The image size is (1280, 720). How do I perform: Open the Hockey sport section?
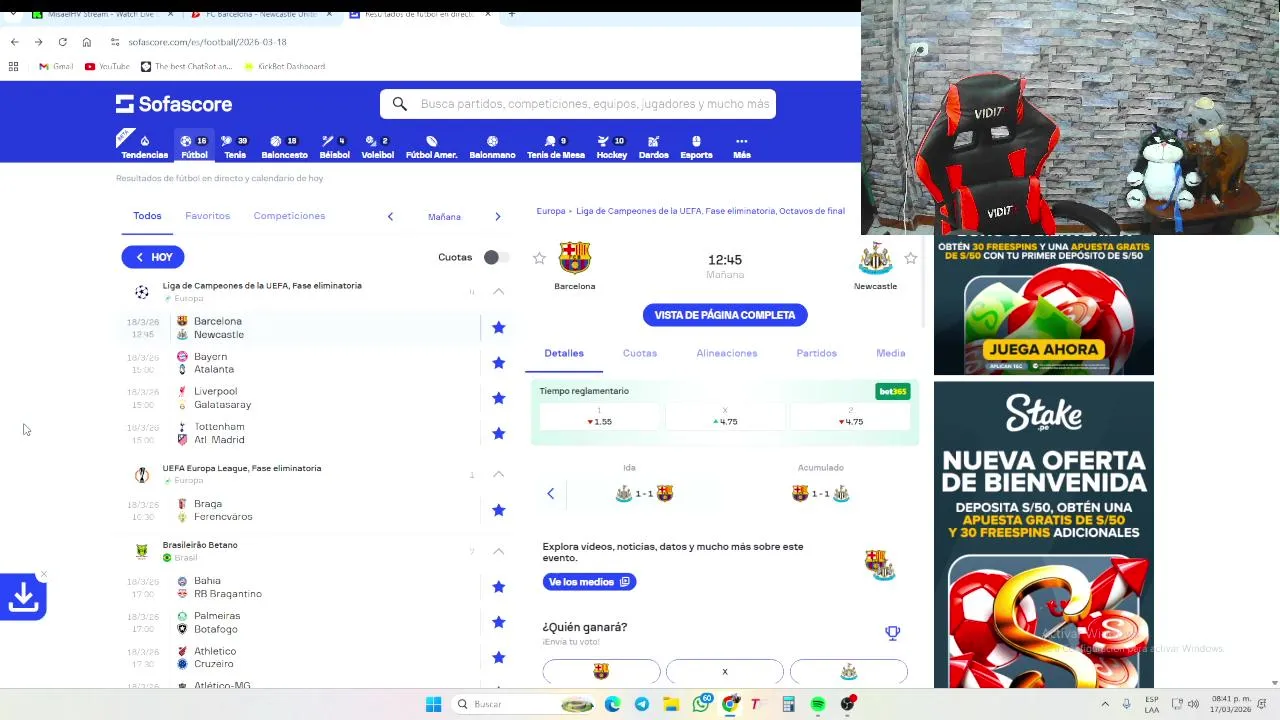[x=611, y=147]
